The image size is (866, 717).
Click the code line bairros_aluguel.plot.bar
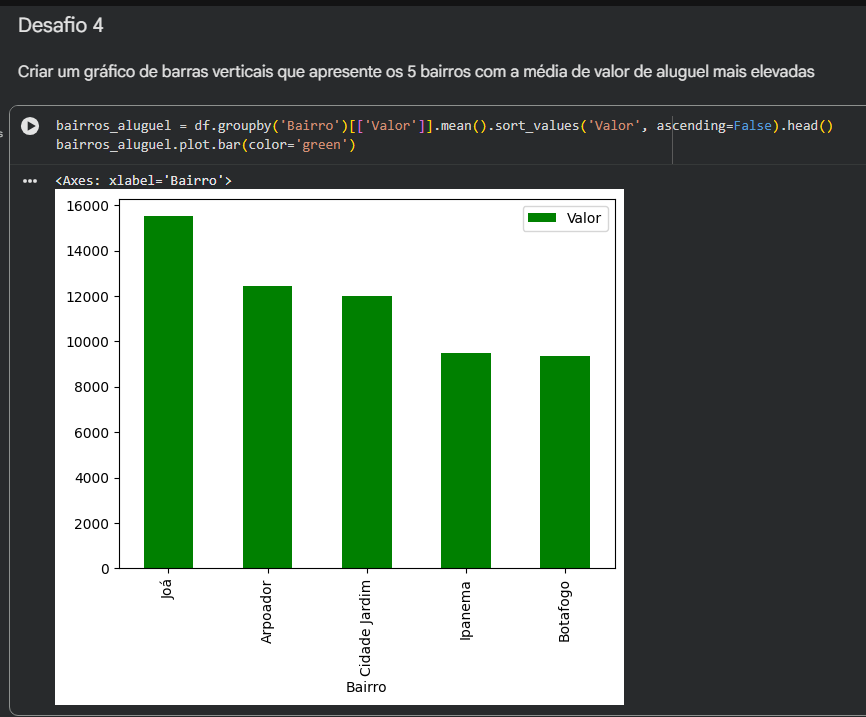[x=205, y=145]
